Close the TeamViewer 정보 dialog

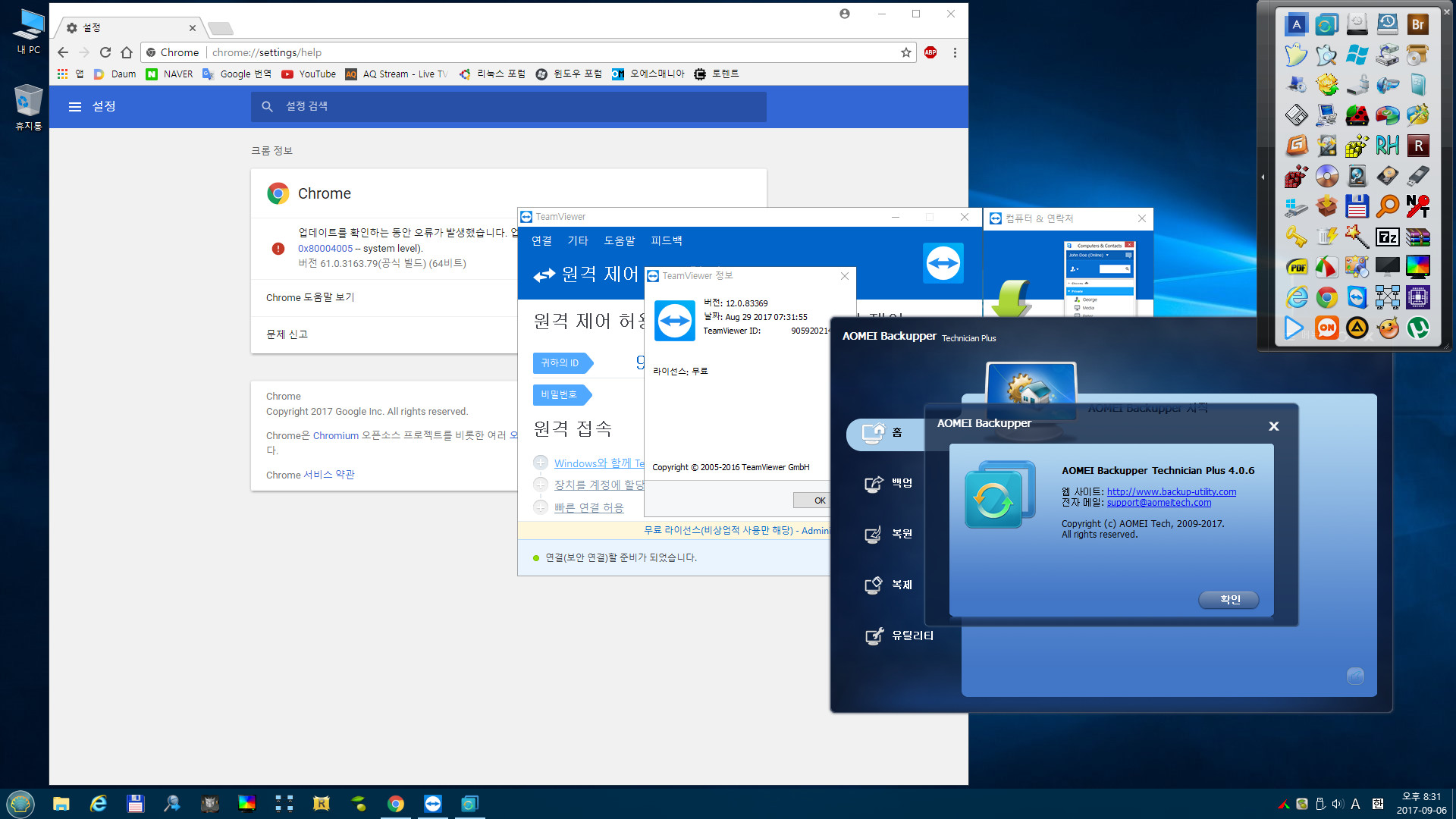tap(845, 276)
